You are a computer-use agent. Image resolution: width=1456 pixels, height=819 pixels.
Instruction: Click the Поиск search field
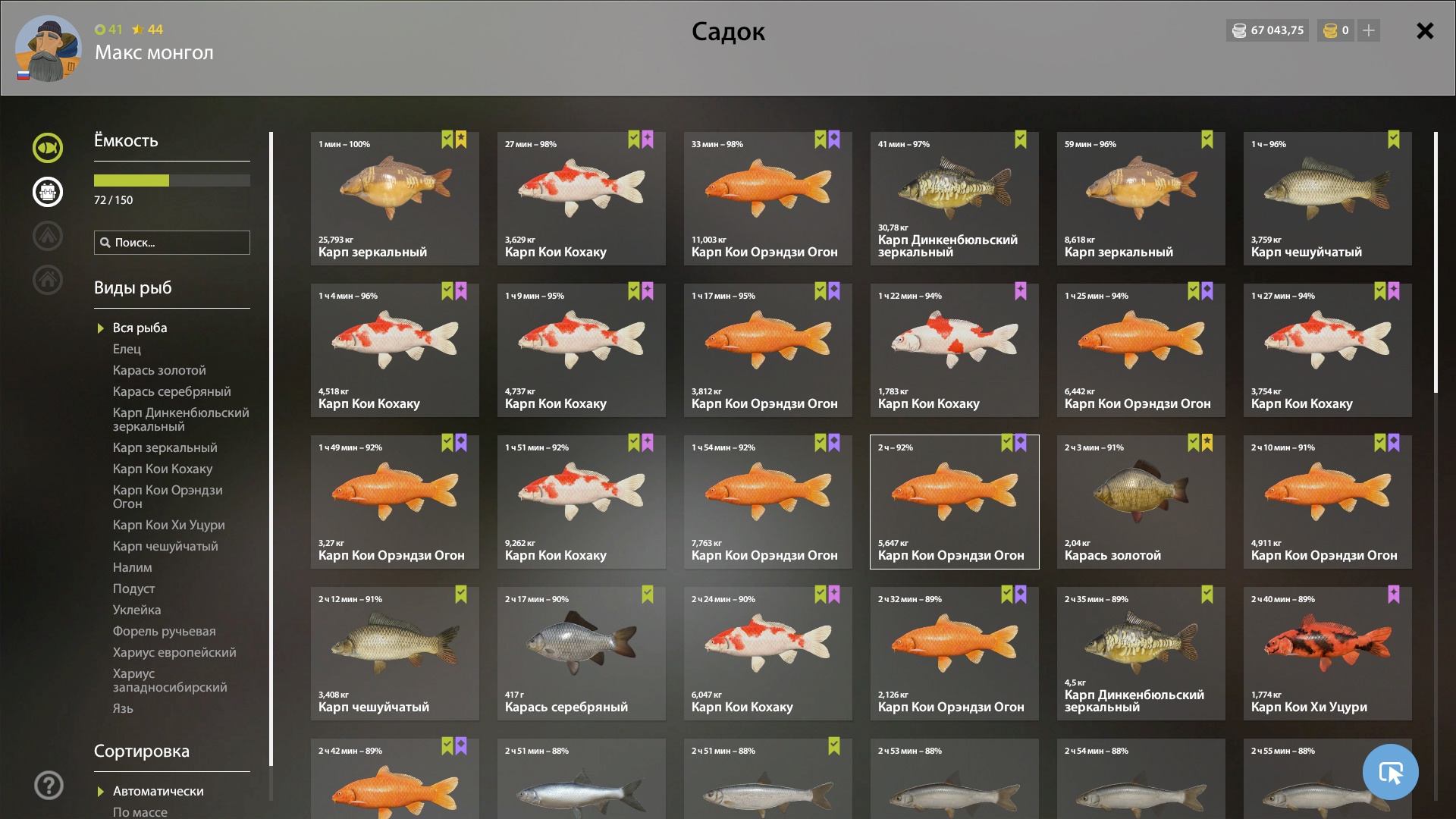click(172, 243)
